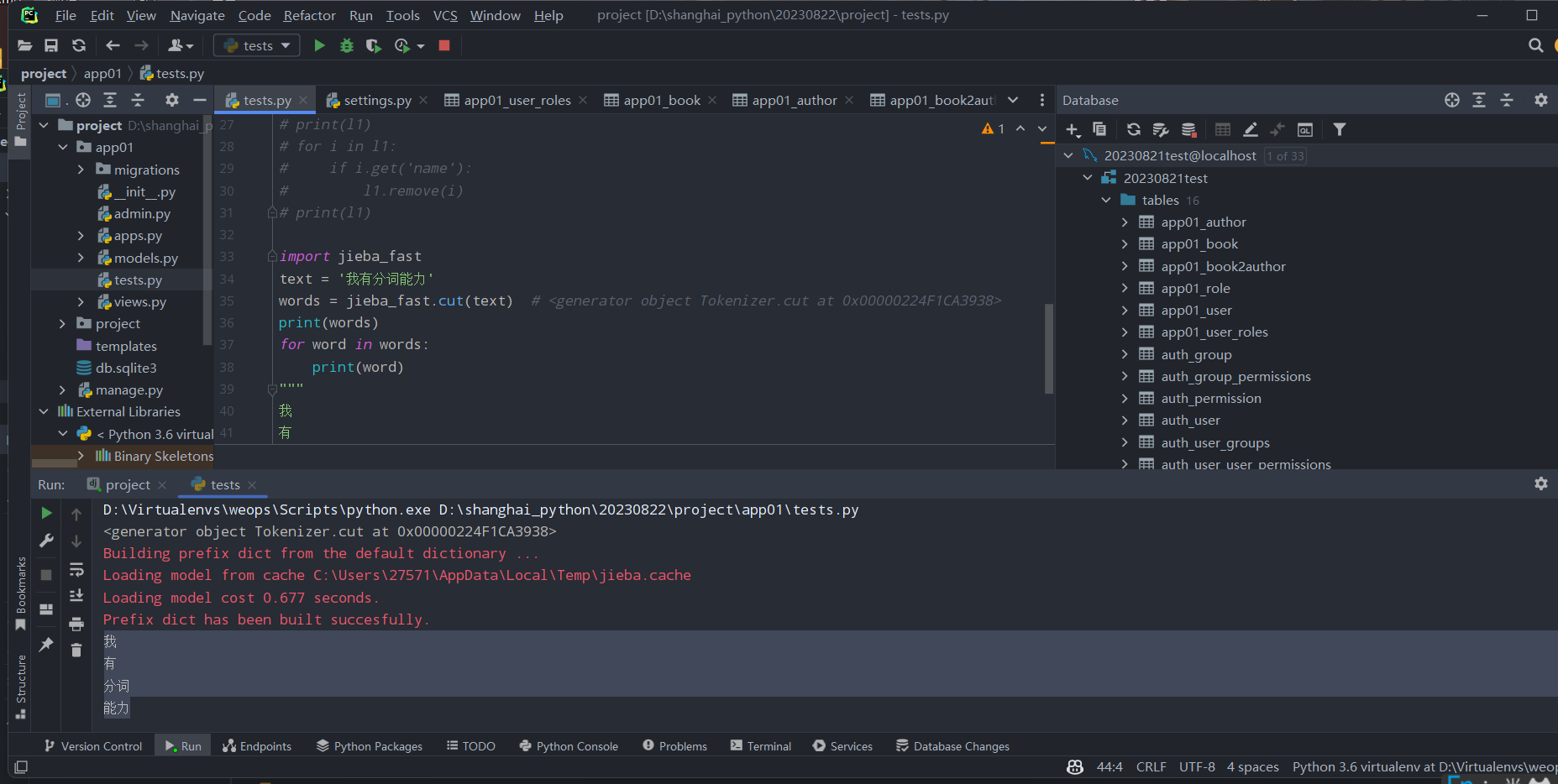This screenshot has width=1558, height=784.
Task: Open Version Control tool window
Action: point(93,746)
